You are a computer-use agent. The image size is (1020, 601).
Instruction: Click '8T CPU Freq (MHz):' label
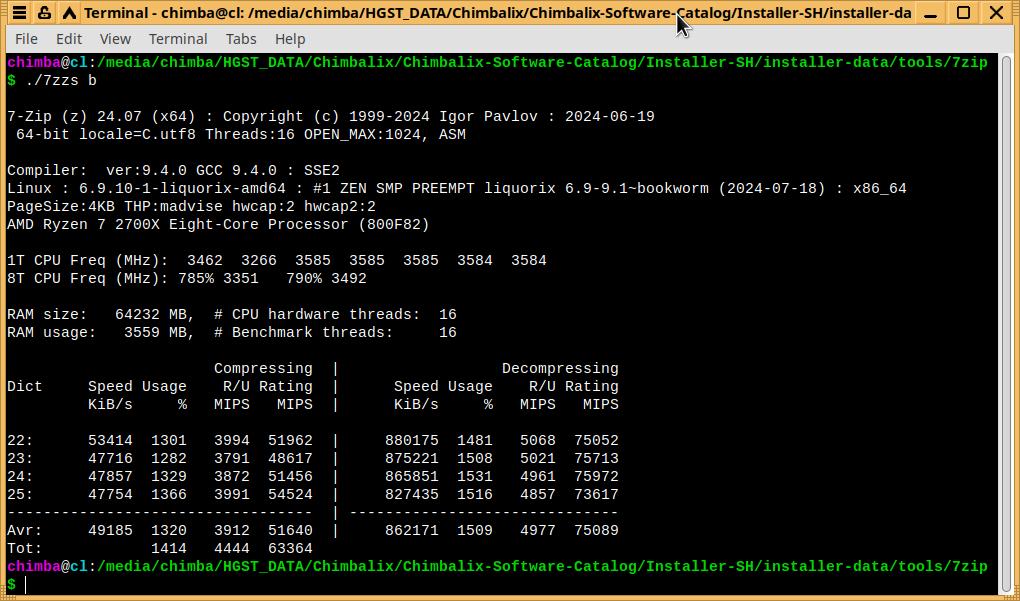click(88, 278)
